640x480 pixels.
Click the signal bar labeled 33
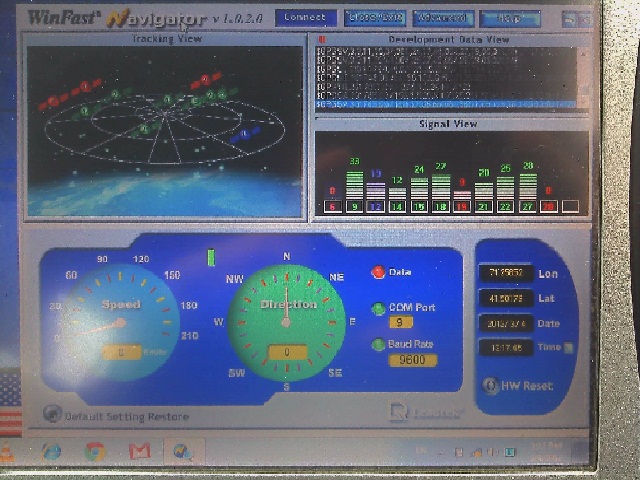354,185
